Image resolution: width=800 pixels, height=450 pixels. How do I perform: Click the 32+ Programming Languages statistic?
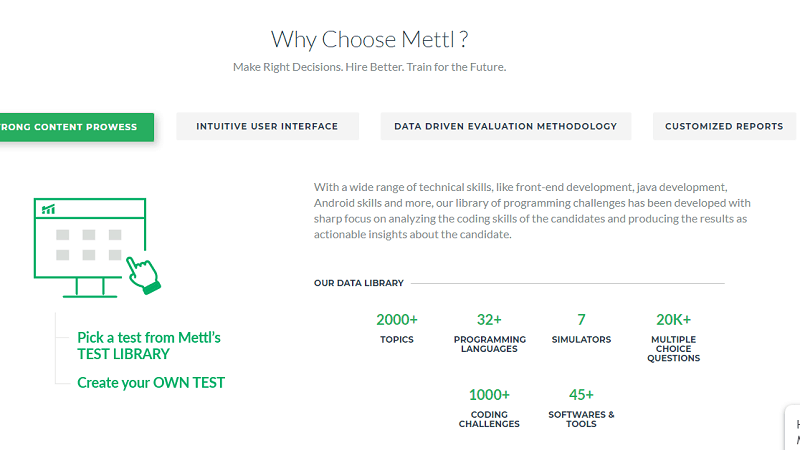489,331
